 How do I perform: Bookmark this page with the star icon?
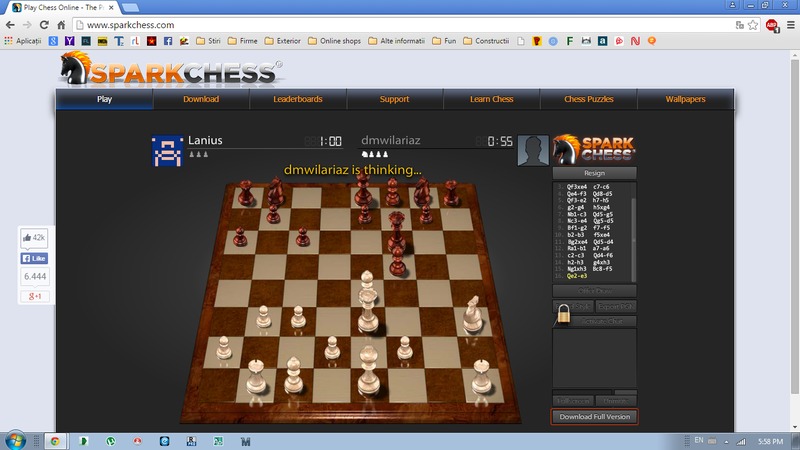pos(753,25)
